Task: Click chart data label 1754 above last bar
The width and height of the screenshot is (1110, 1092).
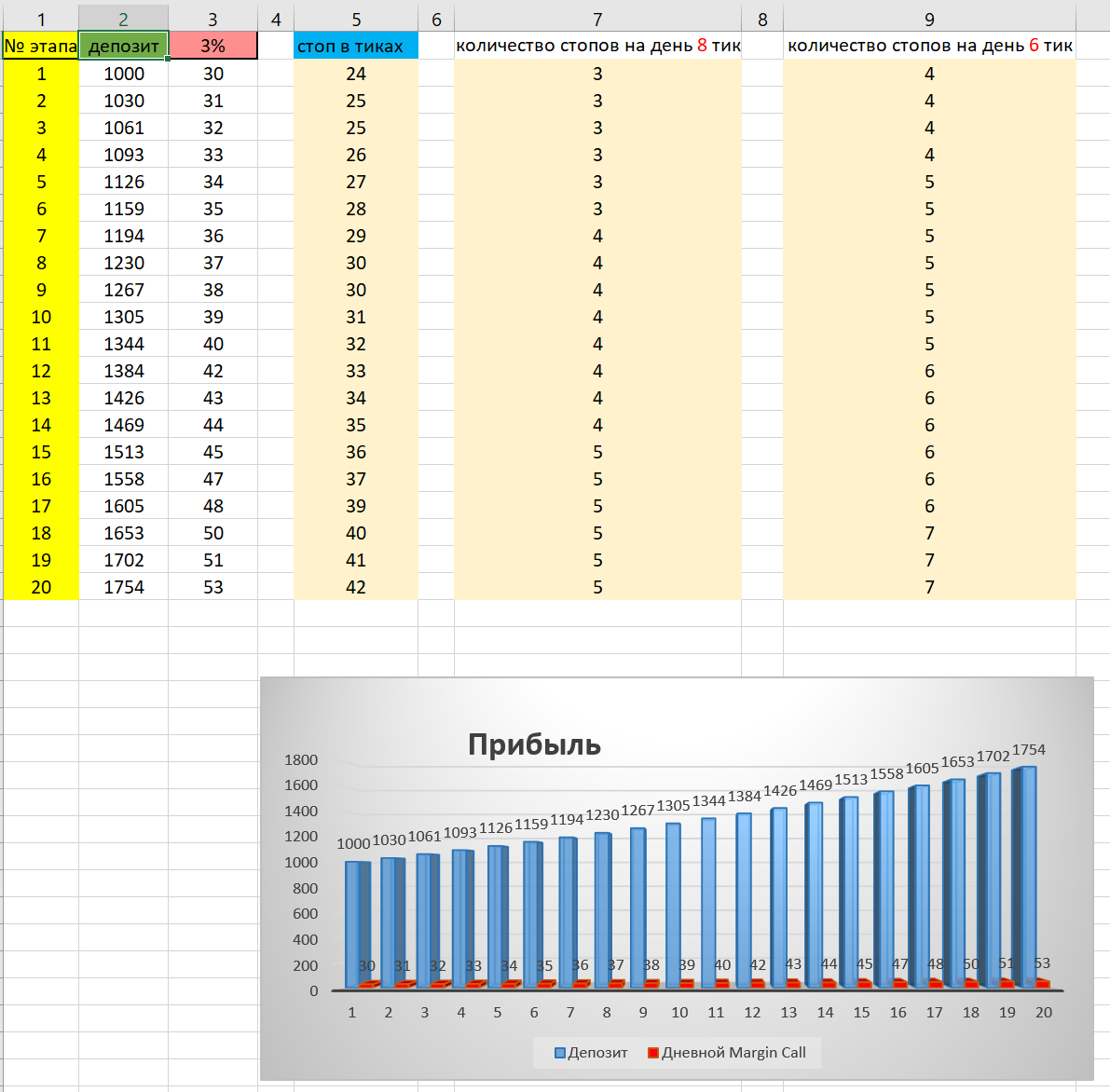Action: click(1029, 749)
